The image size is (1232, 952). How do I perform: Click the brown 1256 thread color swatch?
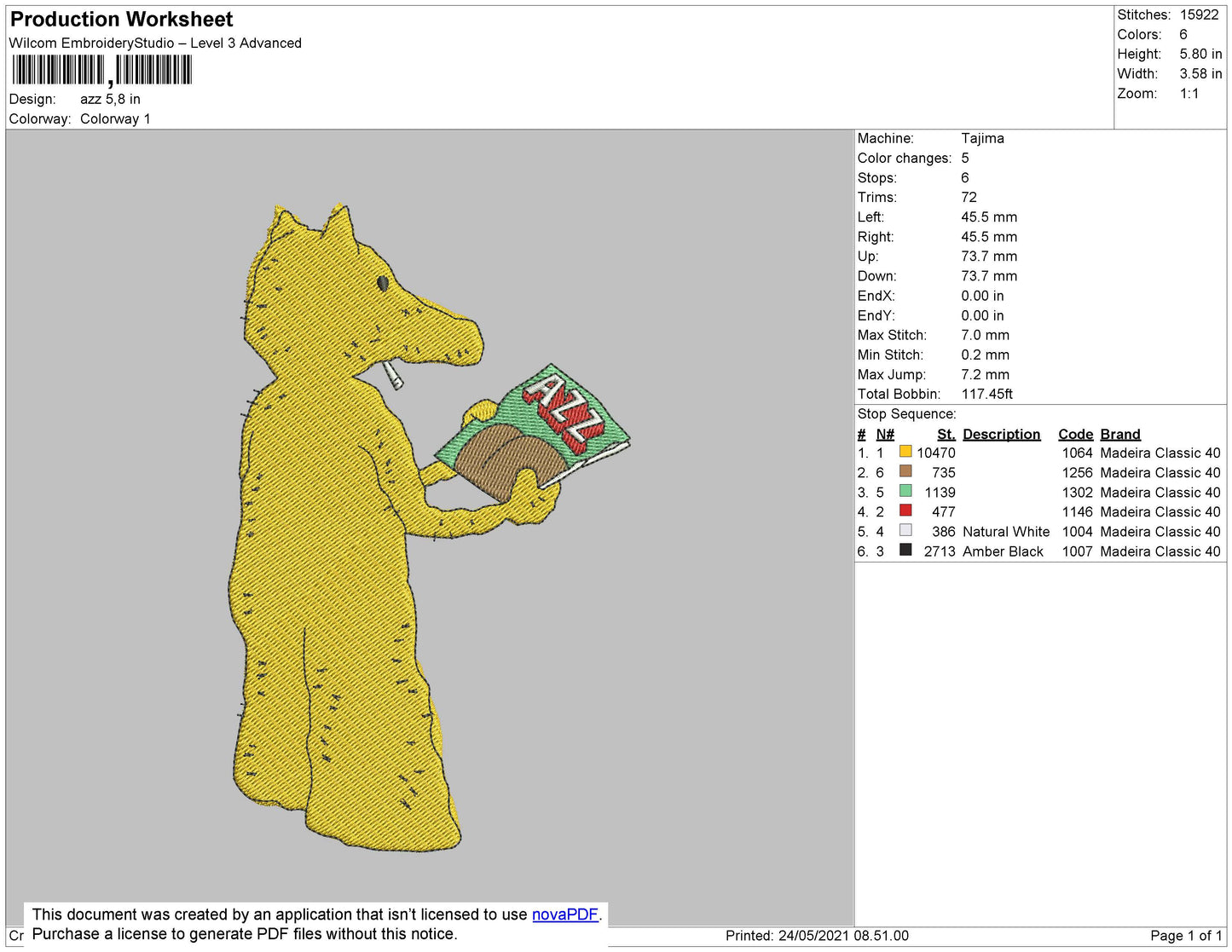click(x=905, y=471)
